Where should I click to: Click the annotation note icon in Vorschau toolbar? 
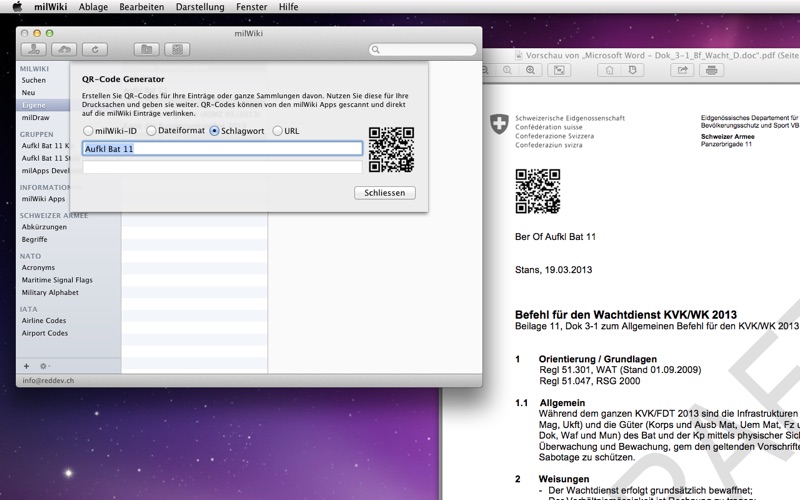click(x=633, y=70)
